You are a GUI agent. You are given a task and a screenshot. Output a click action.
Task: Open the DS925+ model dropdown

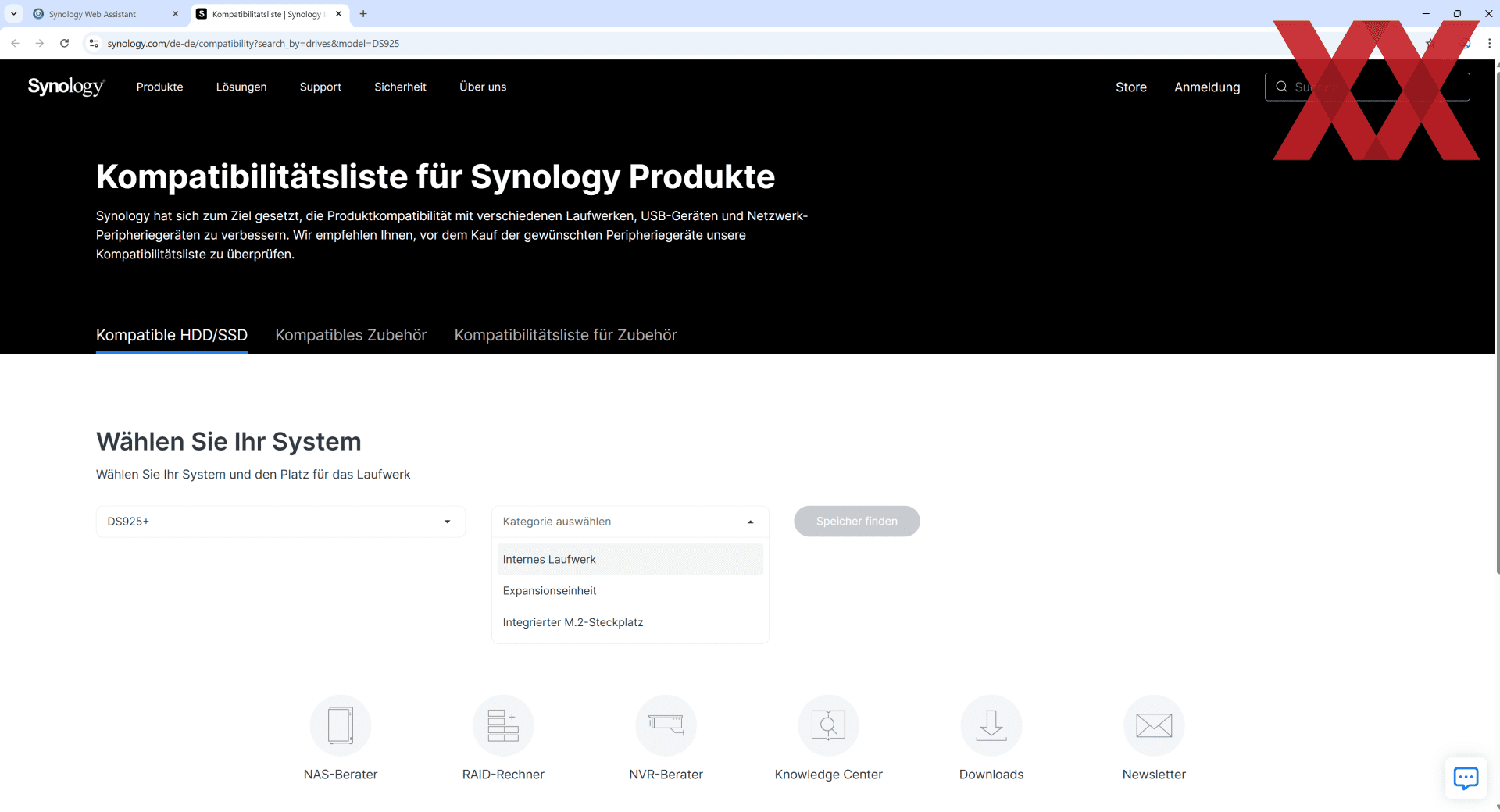280,522
